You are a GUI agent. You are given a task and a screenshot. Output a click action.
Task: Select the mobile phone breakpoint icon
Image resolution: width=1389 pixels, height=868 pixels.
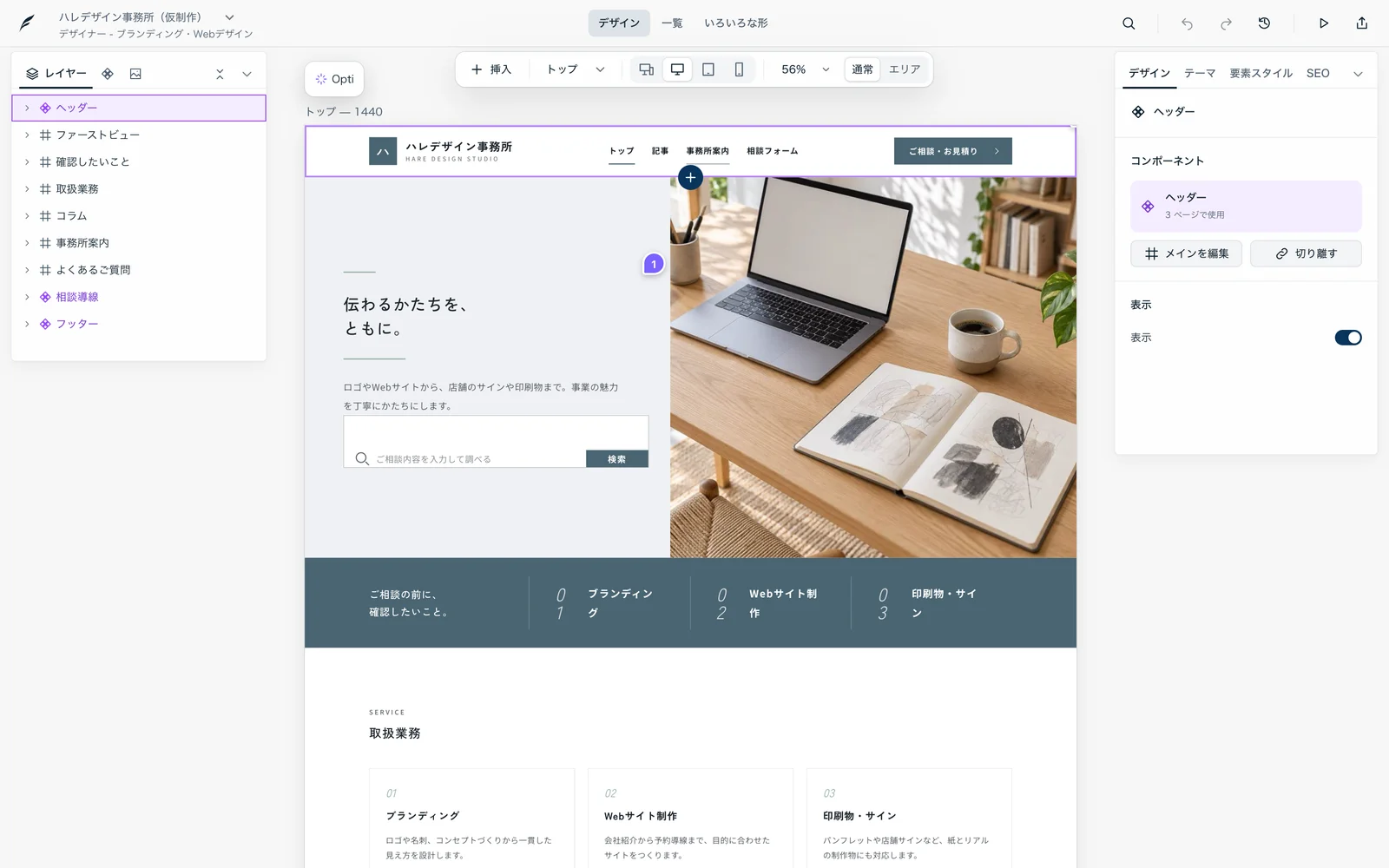point(739,69)
